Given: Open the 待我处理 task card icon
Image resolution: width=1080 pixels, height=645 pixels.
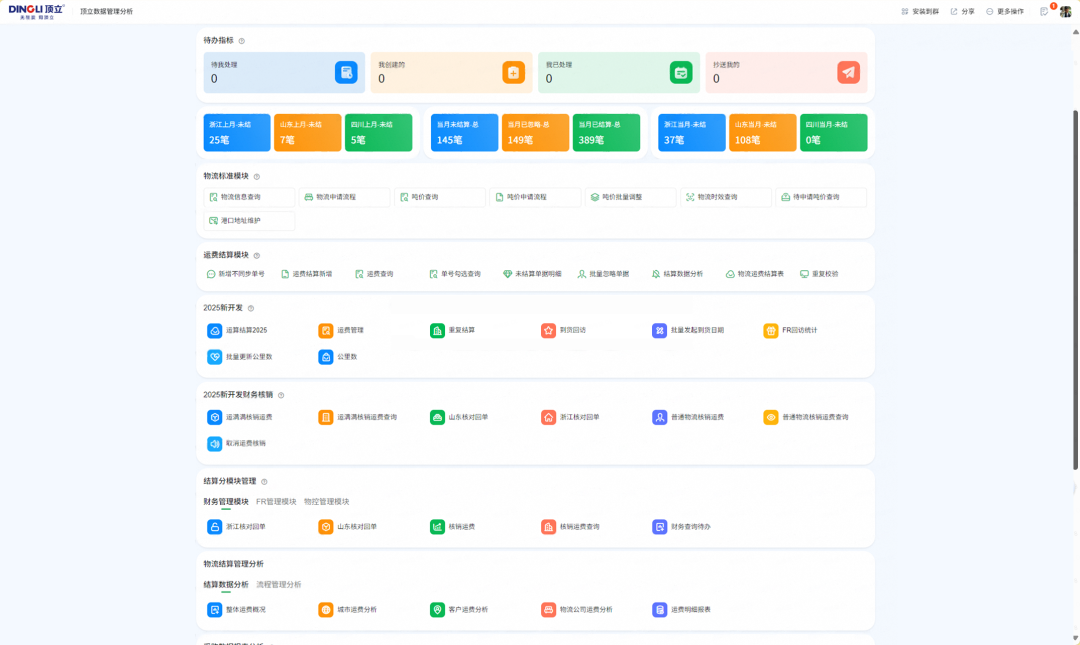Looking at the screenshot, I should 346,72.
